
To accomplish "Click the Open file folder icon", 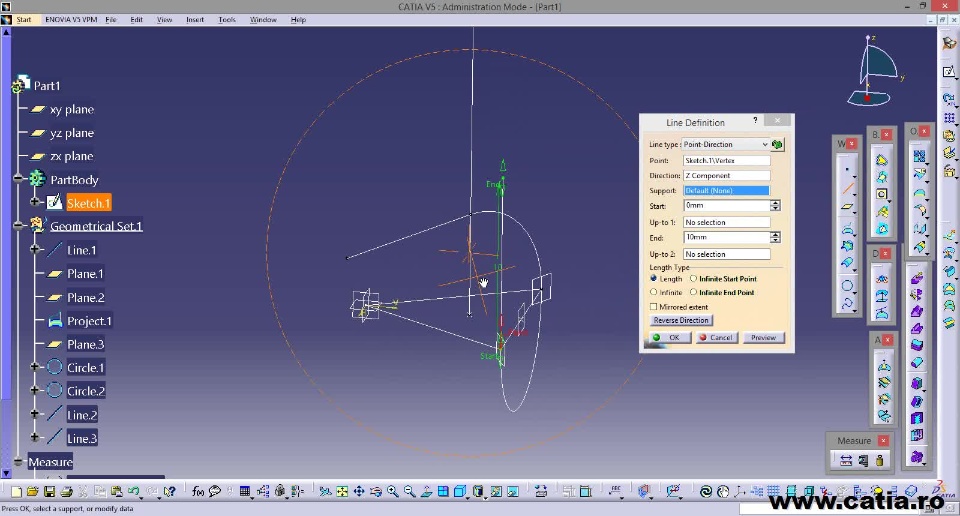I will coord(32,492).
